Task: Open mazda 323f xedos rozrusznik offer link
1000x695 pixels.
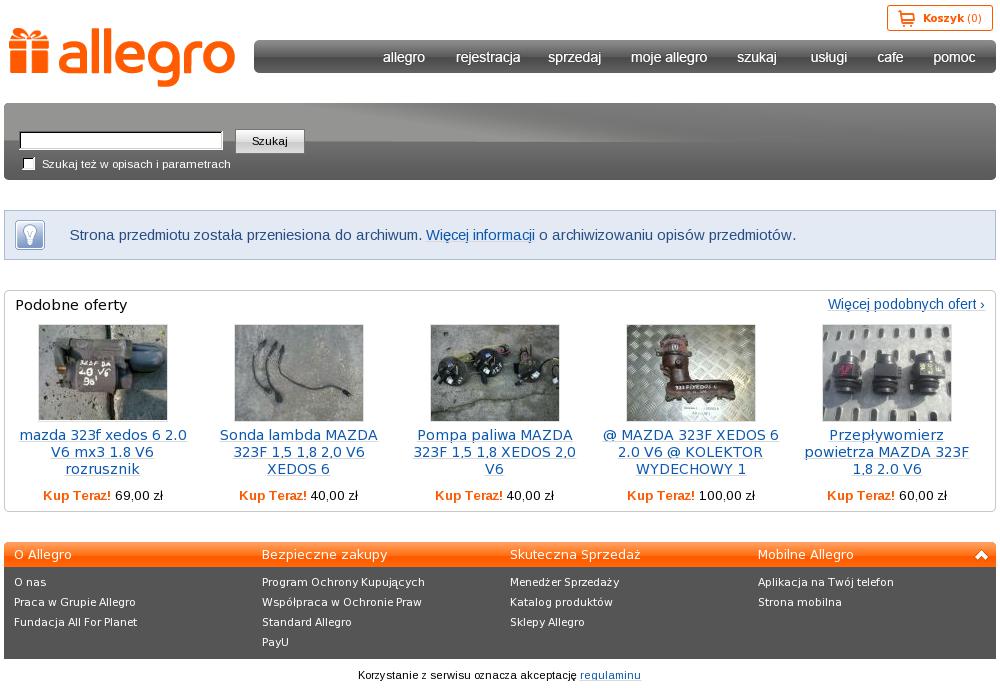Action: click(x=103, y=452)
